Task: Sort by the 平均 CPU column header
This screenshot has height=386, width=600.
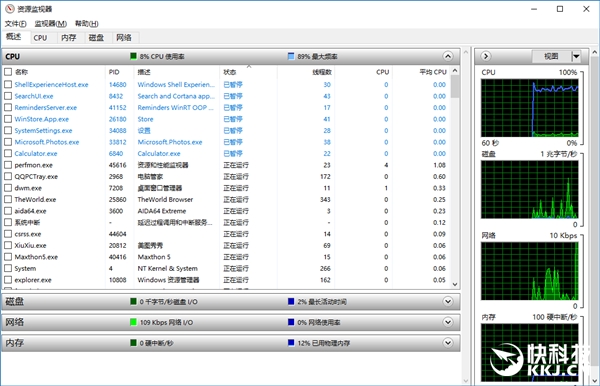Action: [x=421, y=72]
